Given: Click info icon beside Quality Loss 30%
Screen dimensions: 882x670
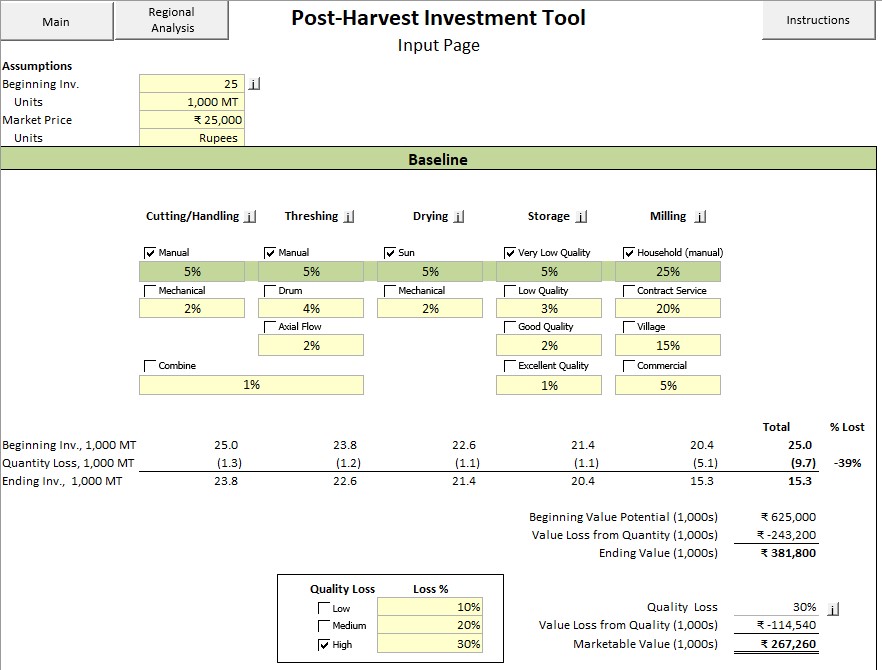Looking at the screenshot, I should (x=835, y=607).
